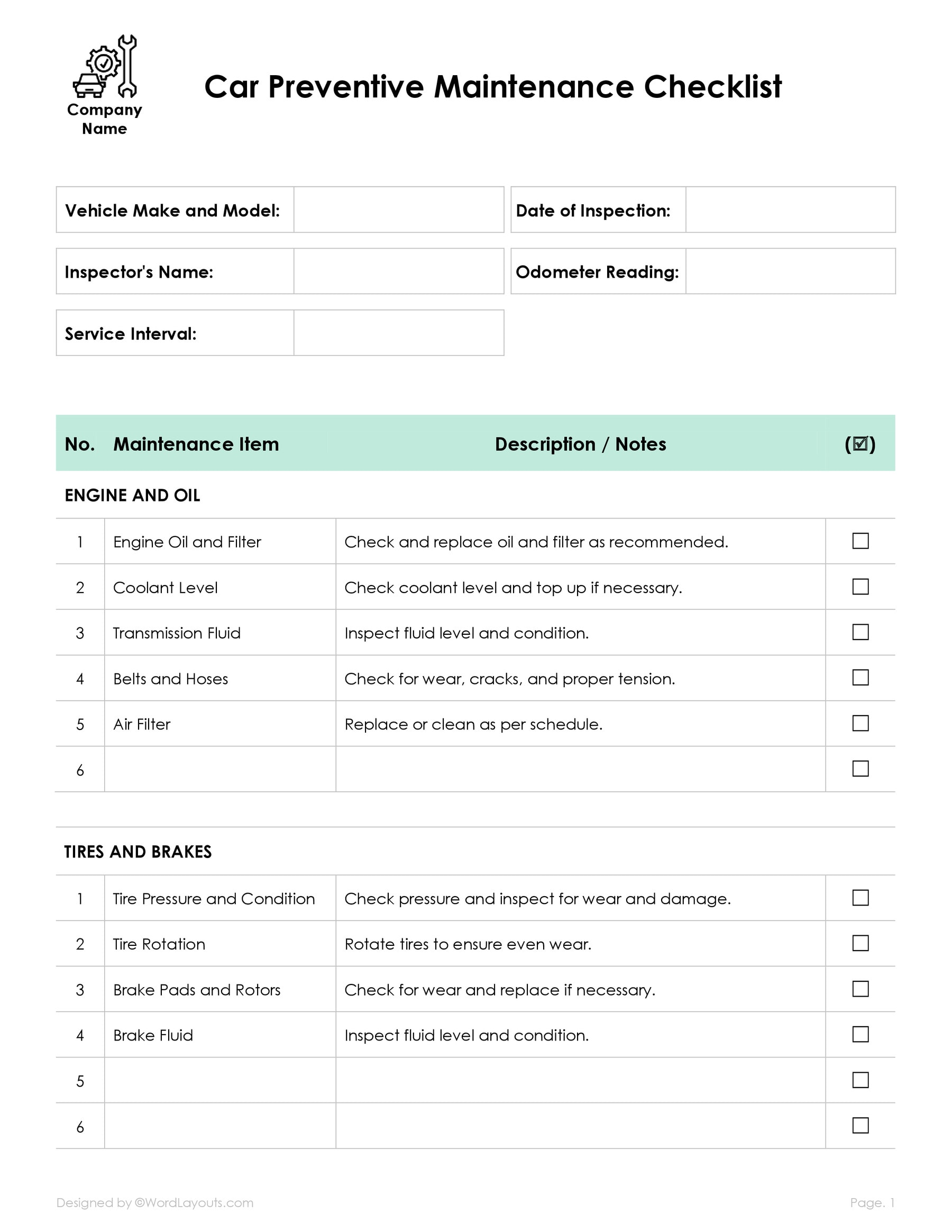
Task: Open the WordLayouts.com footer link
Action: pyautogui.click(x=194, y=1203)
